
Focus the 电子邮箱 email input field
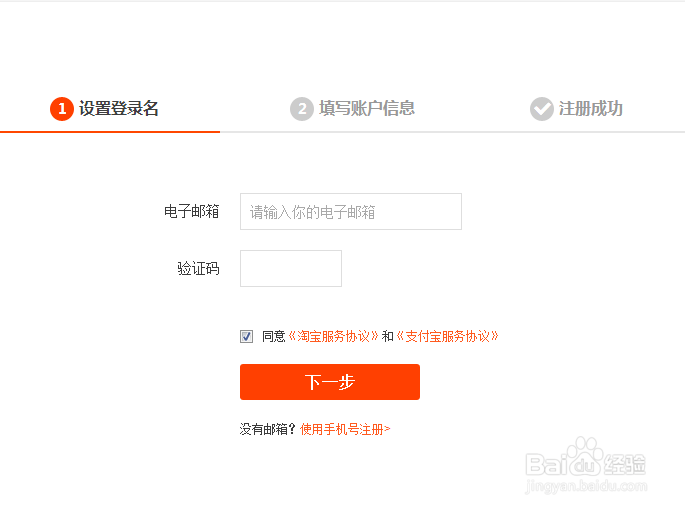[350, 212]
